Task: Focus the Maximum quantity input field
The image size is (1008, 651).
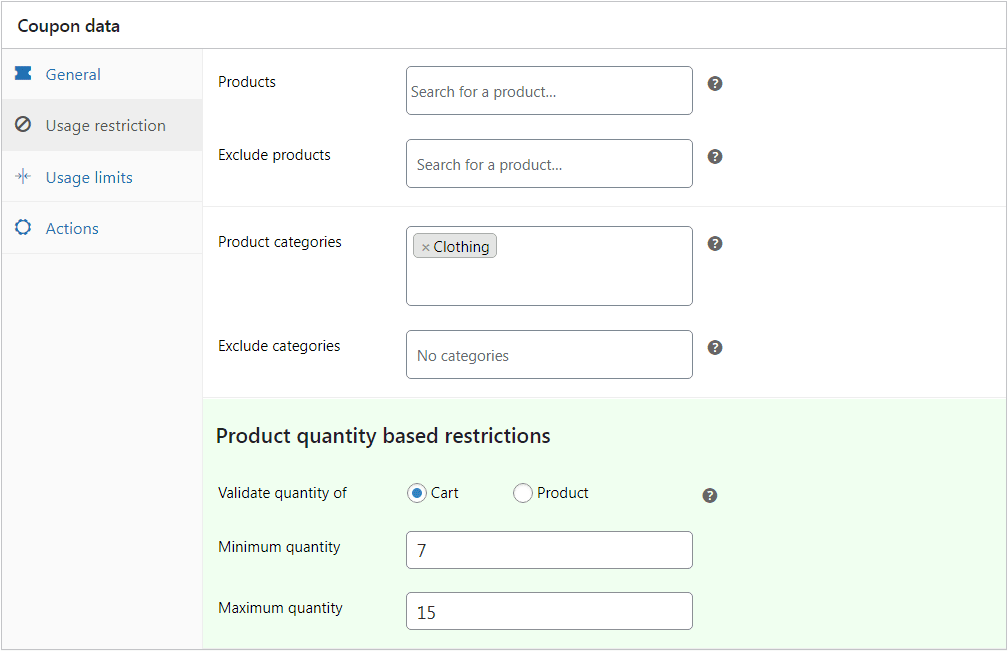Action: click(549, 611)
